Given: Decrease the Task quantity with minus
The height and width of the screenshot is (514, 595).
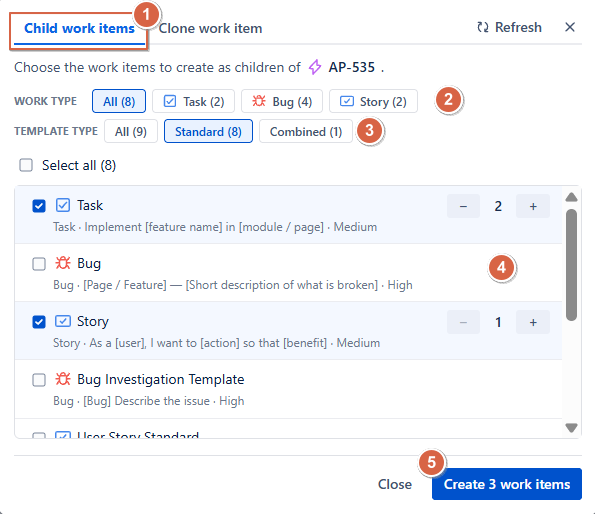Looking at the screenshot, I should click(463, 206).
